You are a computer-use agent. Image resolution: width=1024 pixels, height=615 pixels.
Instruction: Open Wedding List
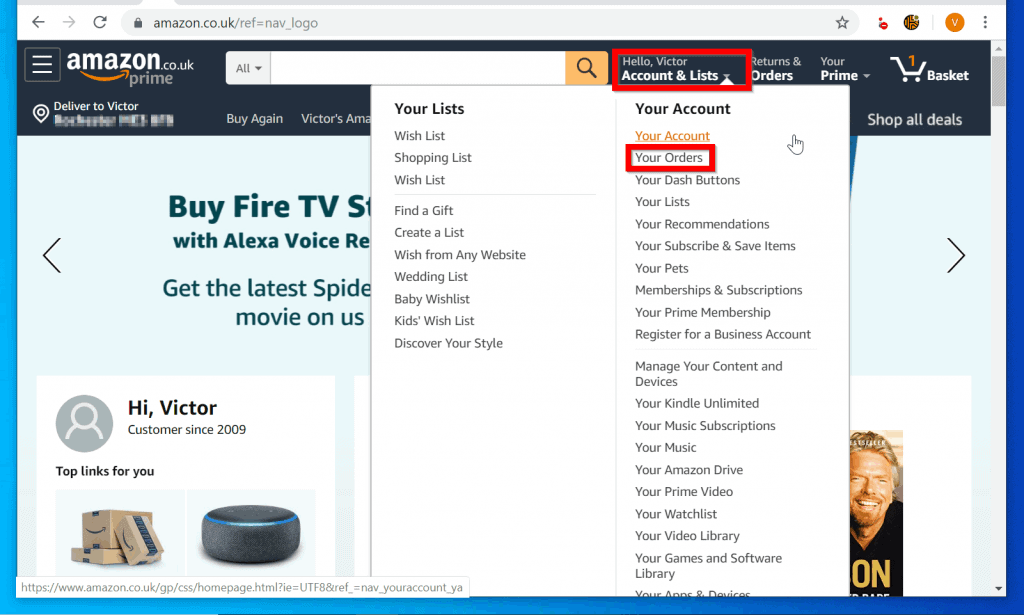tap(431, 277)
